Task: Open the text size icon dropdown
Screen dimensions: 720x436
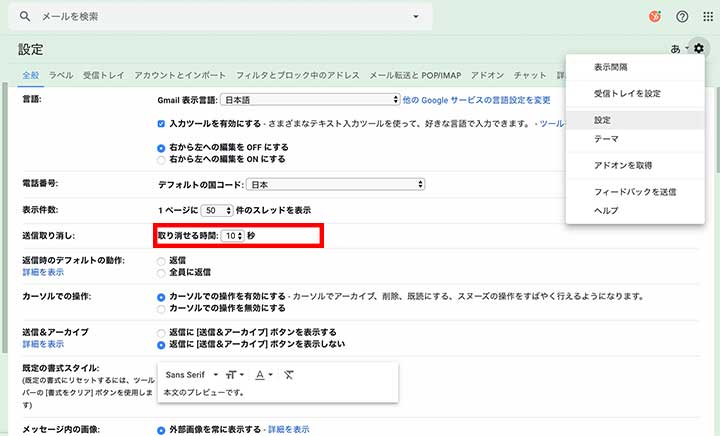Action: pos(235,375)
